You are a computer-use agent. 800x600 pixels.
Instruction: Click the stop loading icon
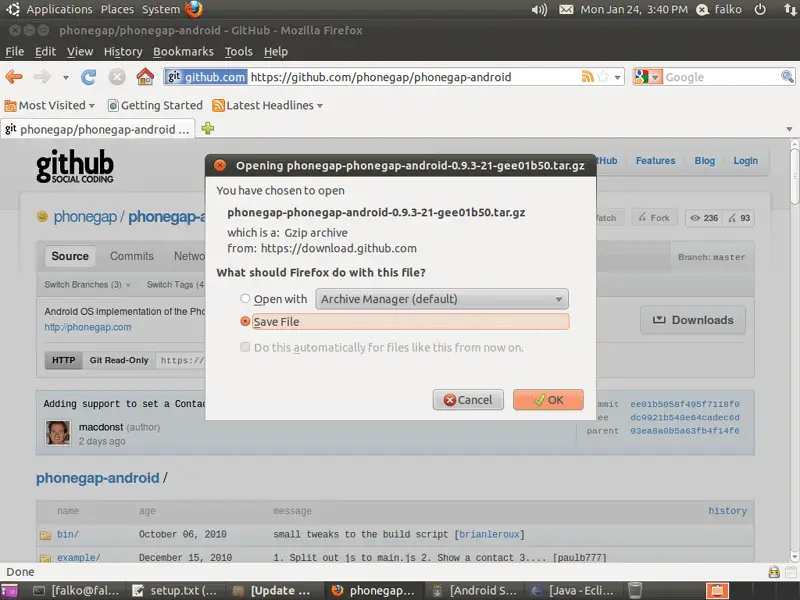pyautogui.click(x=117, y=77)
